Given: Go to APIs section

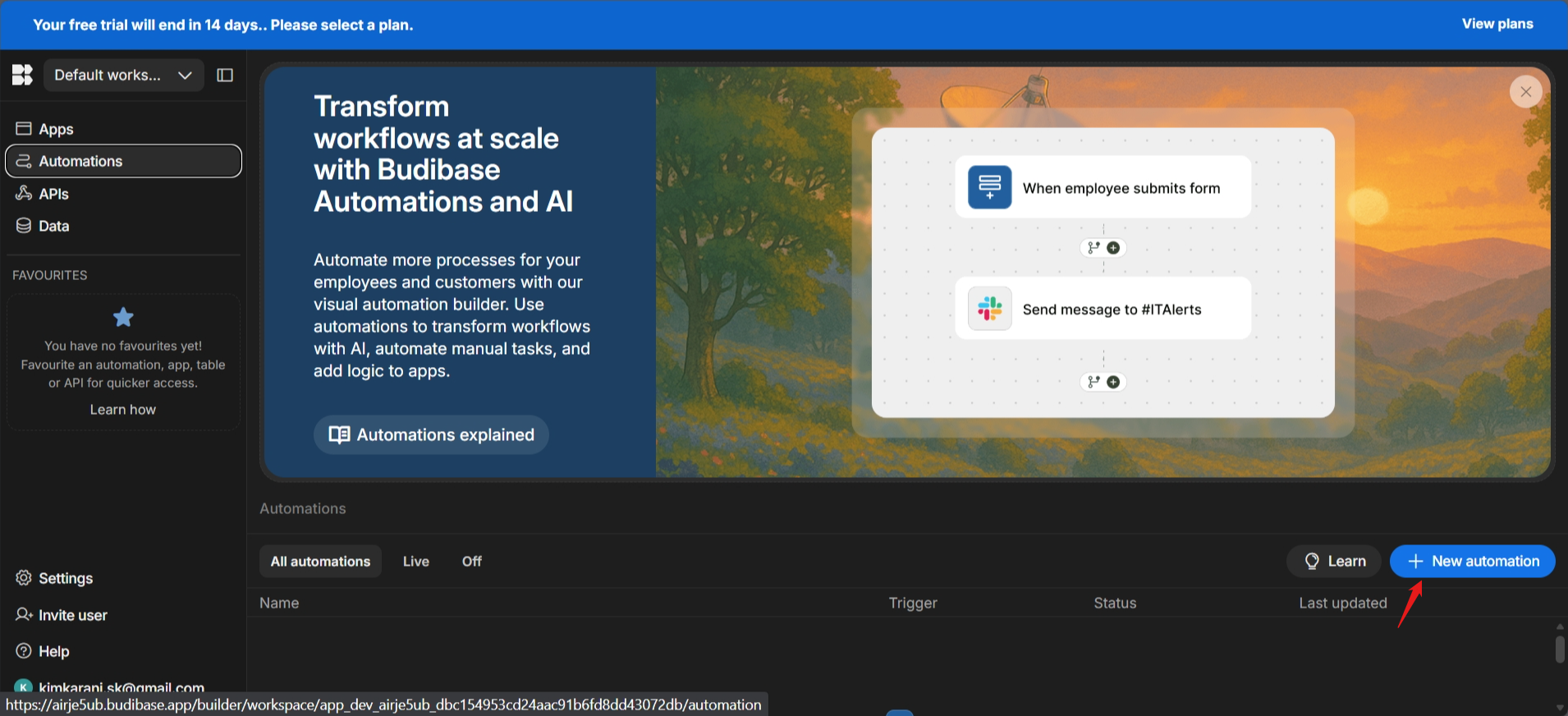Looking at the screenshot, I should click(123, 194).
